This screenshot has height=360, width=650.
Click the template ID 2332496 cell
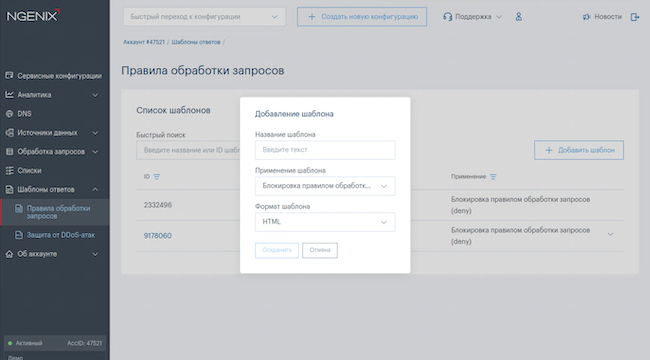(x=158, y=205)
